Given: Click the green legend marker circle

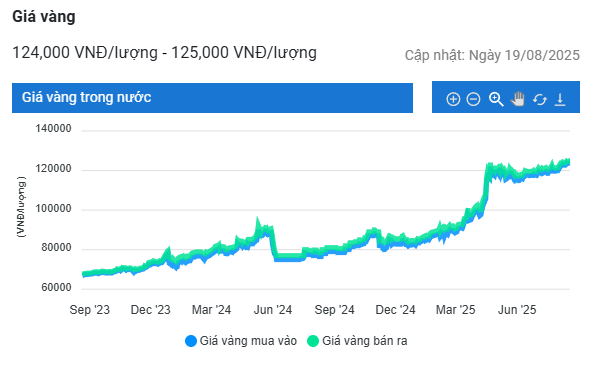Looking at the screenshot, I should [313, 341].
